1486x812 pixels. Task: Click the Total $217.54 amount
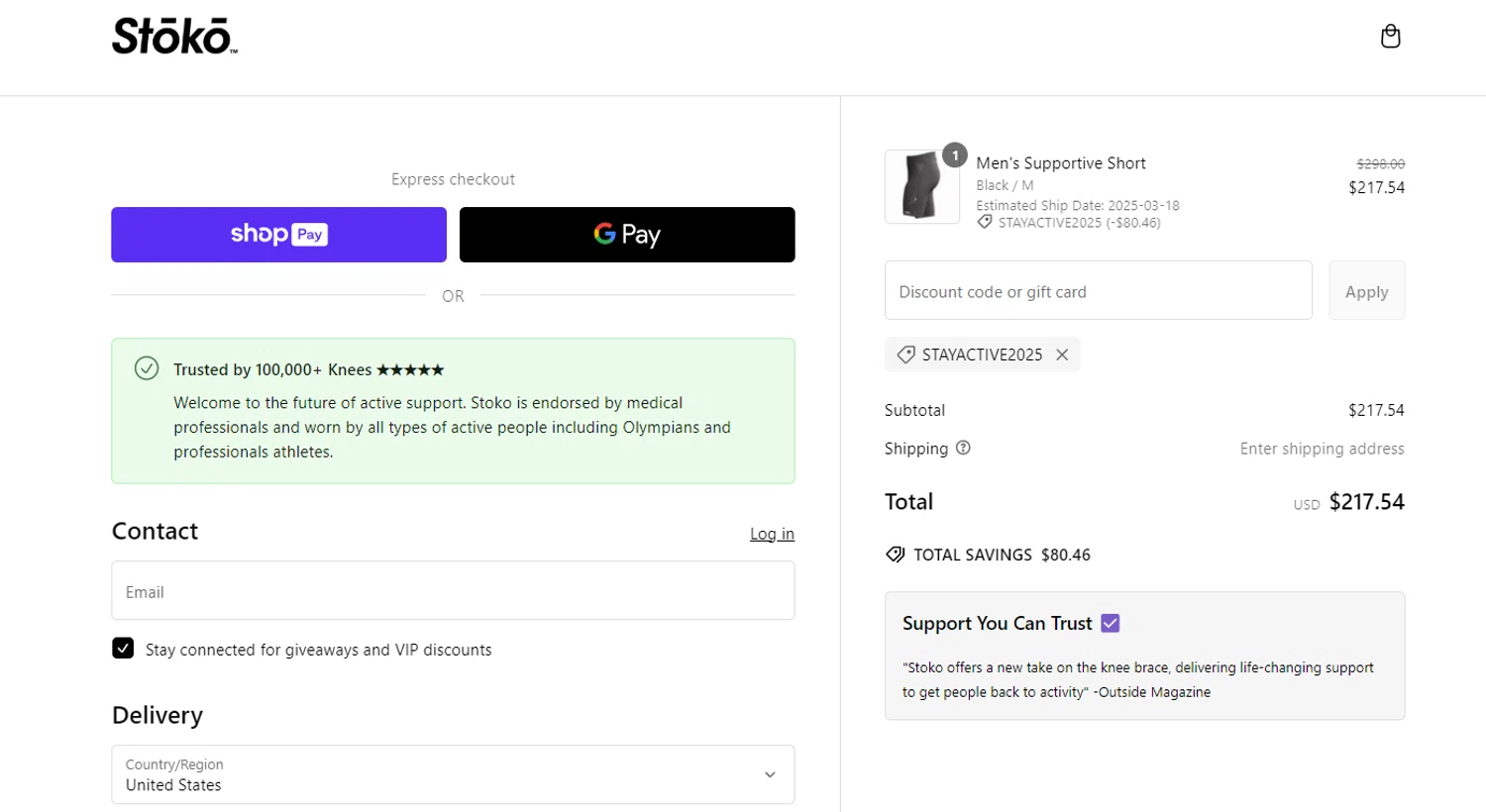tap(1366, 502)
